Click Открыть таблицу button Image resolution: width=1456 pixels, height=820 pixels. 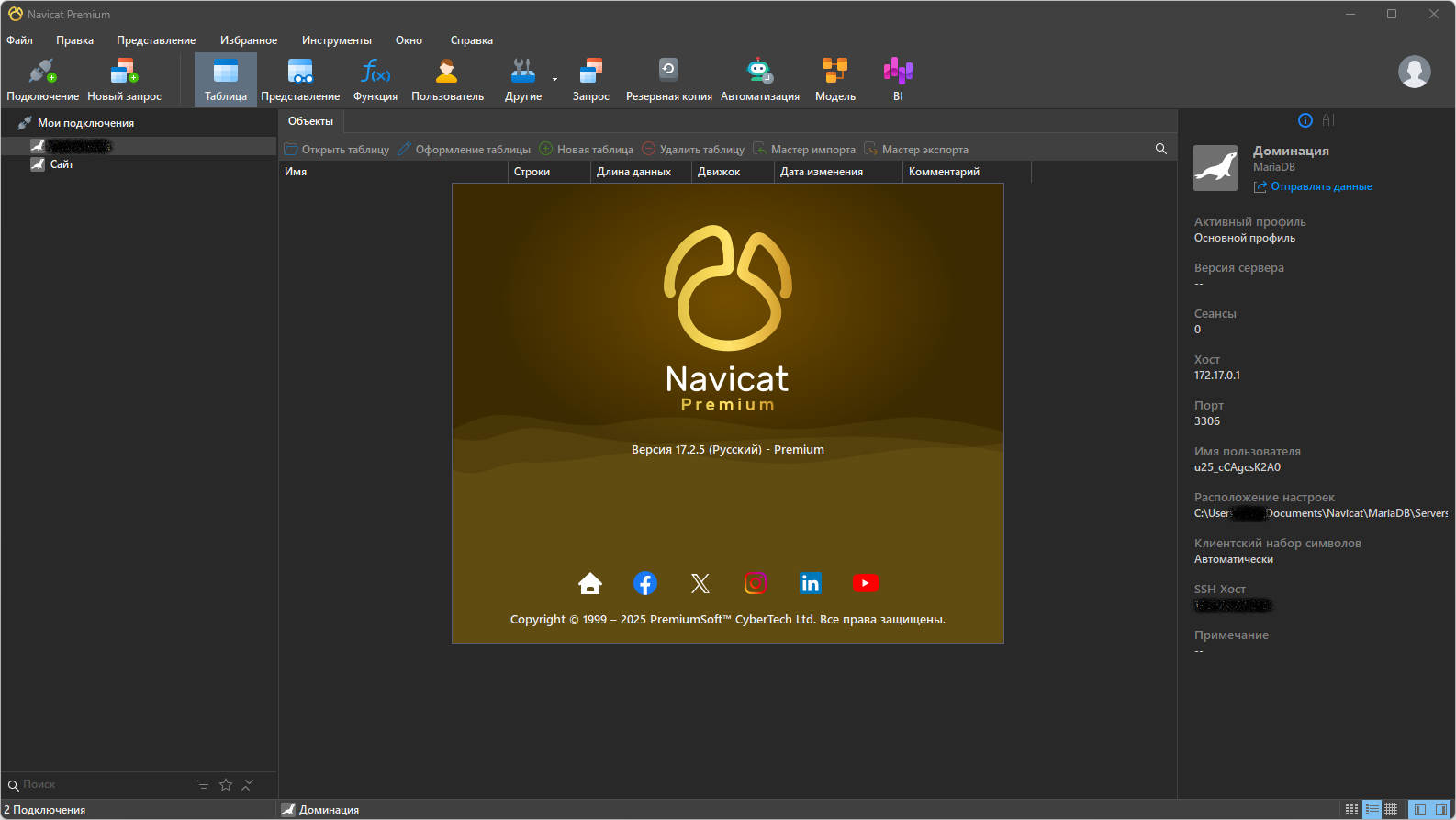(x=337, y=150)
